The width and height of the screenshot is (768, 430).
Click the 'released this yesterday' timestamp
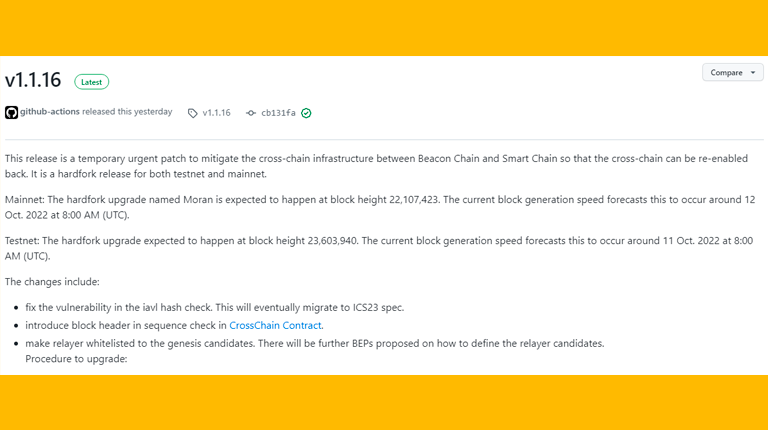point(127,112)
